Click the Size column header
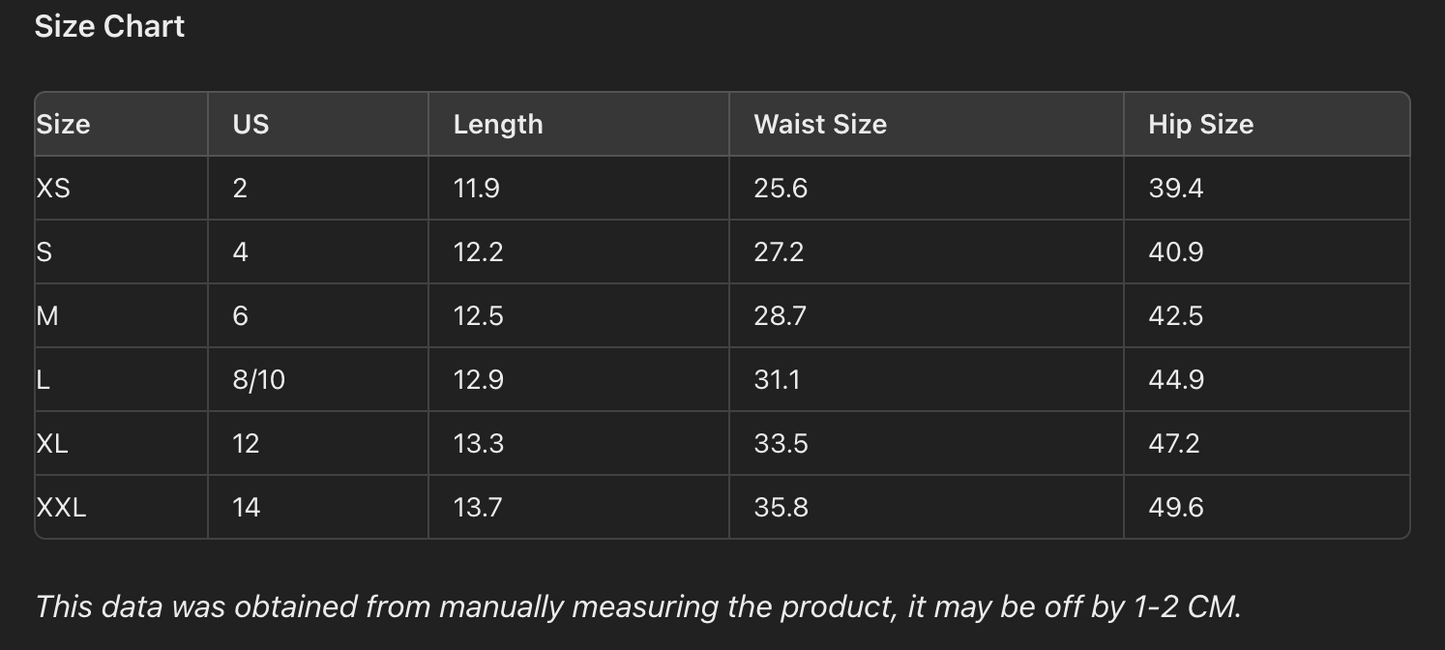This screenshot has height=650, width=1445. point(63,124)
